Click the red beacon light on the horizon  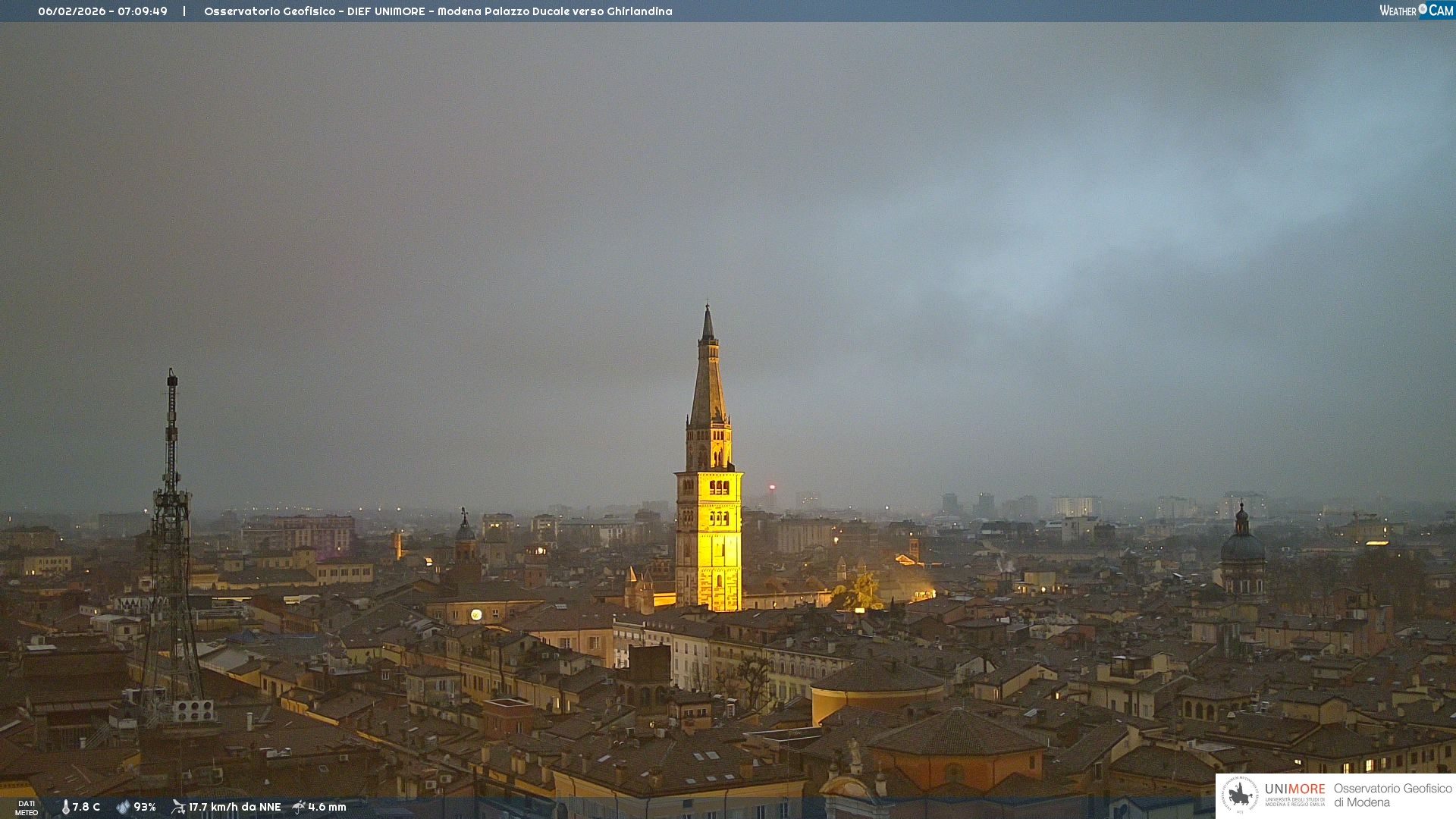click(772, 488)
